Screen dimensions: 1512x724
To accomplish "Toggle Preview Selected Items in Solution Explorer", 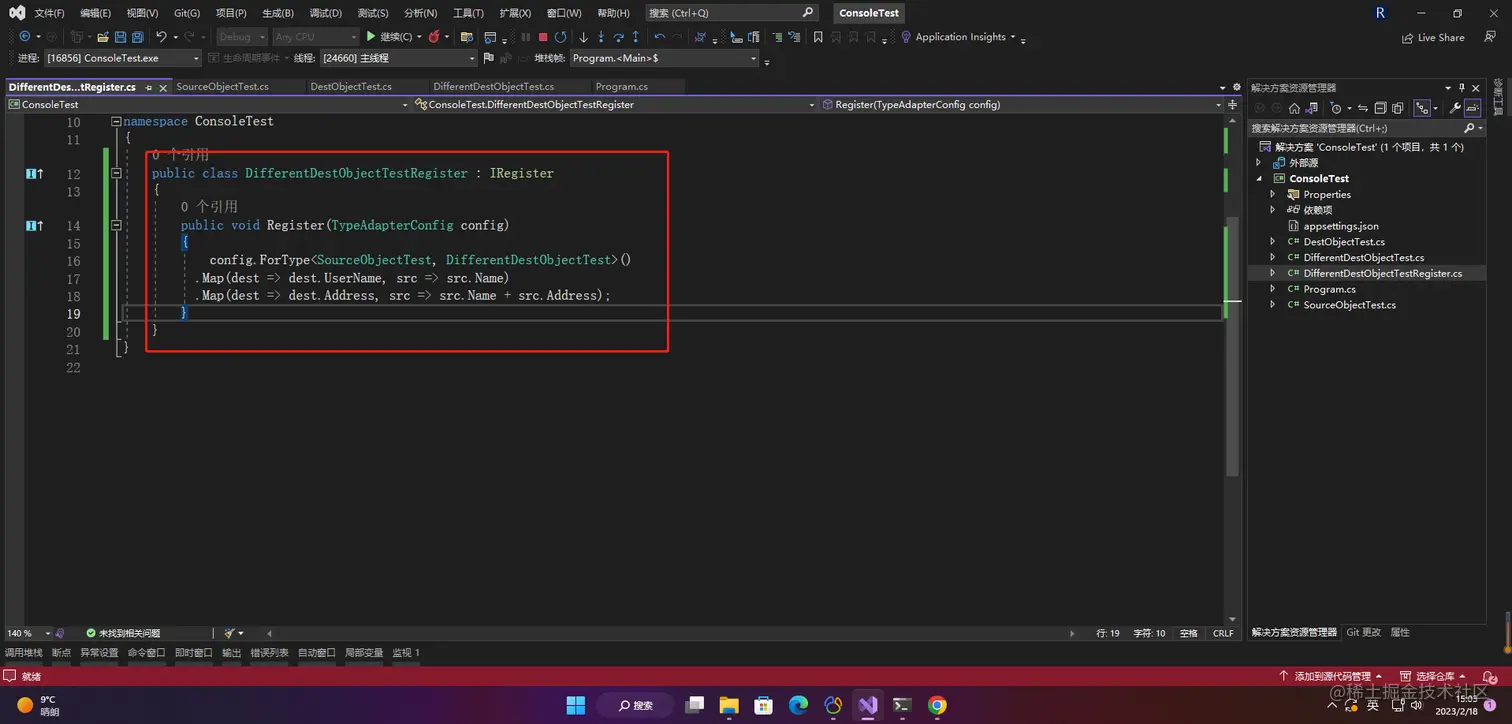I will pos(1473,108).
